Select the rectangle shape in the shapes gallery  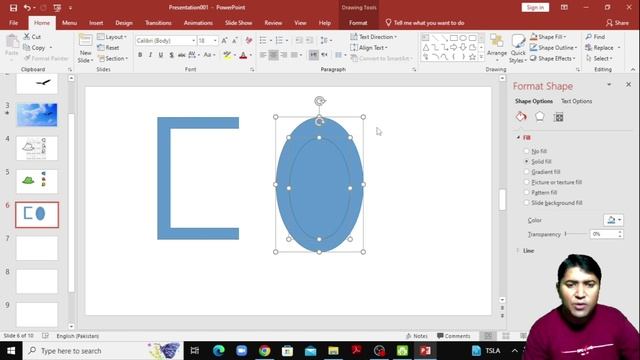(453, 38)
